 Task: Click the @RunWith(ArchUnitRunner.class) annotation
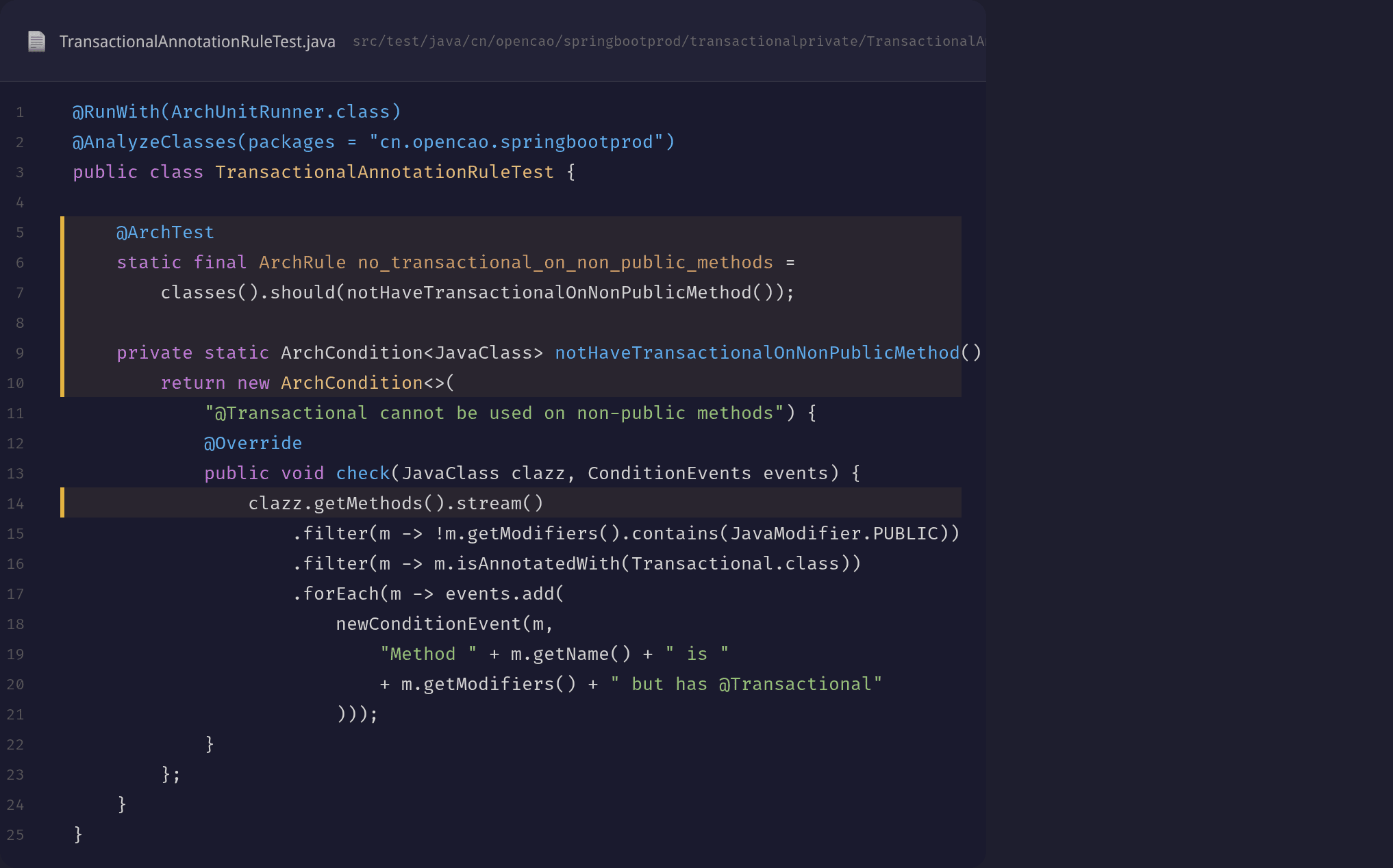click(x=237, y=112)
